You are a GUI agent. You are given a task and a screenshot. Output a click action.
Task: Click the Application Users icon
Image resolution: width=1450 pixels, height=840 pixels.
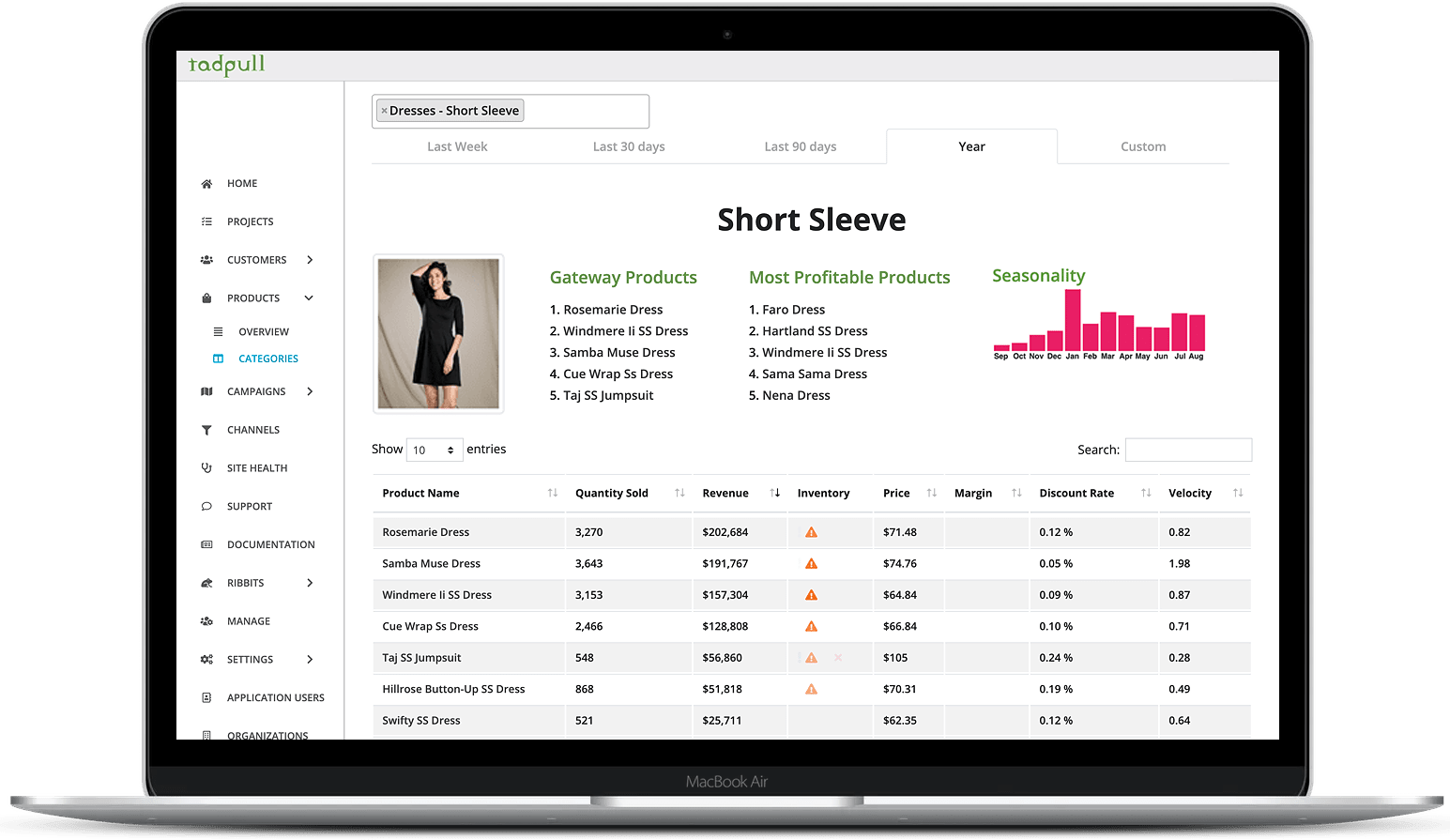pyautogui.click(x=206, y=697)
